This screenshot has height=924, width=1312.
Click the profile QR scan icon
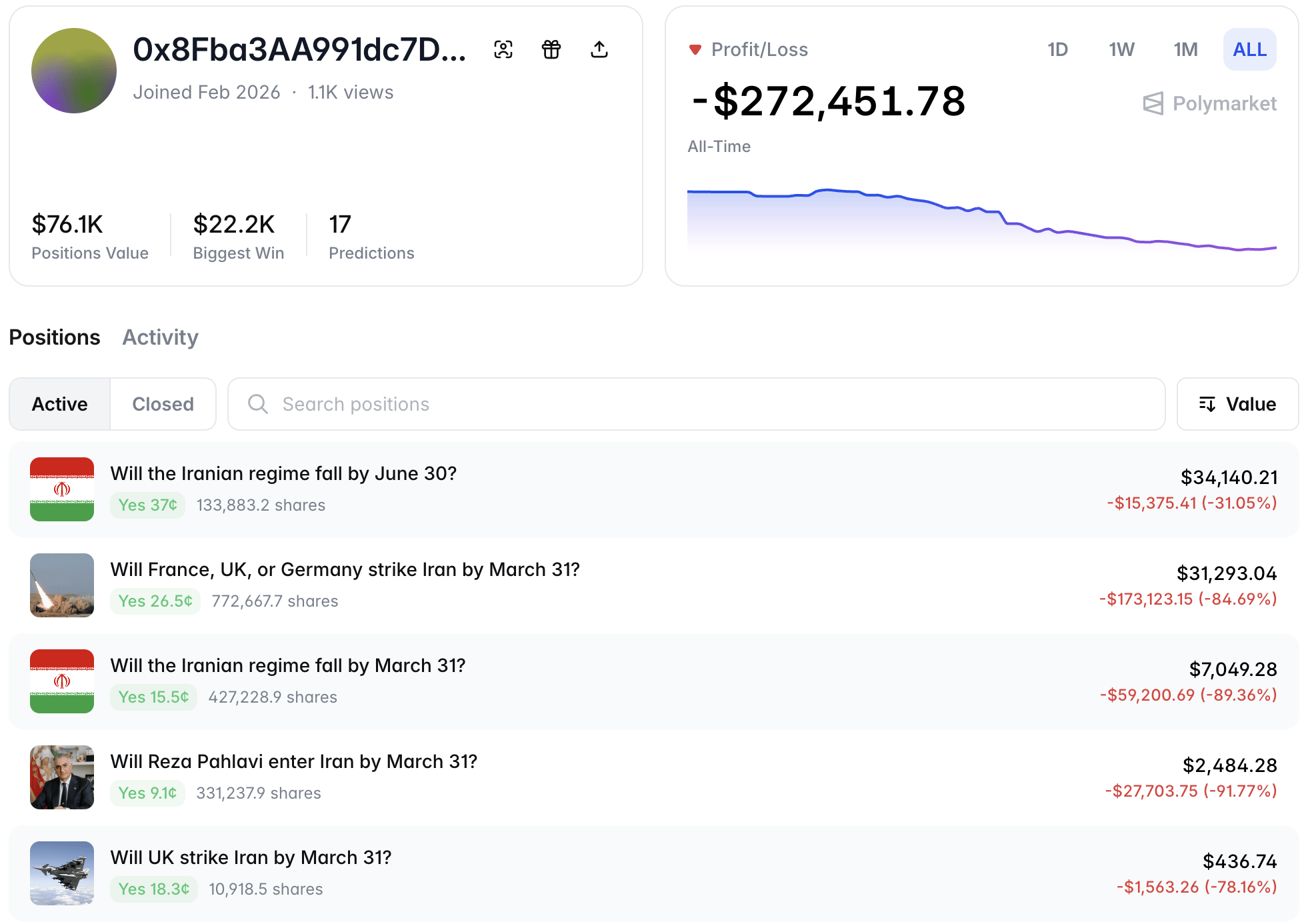[x=504, y=49]
